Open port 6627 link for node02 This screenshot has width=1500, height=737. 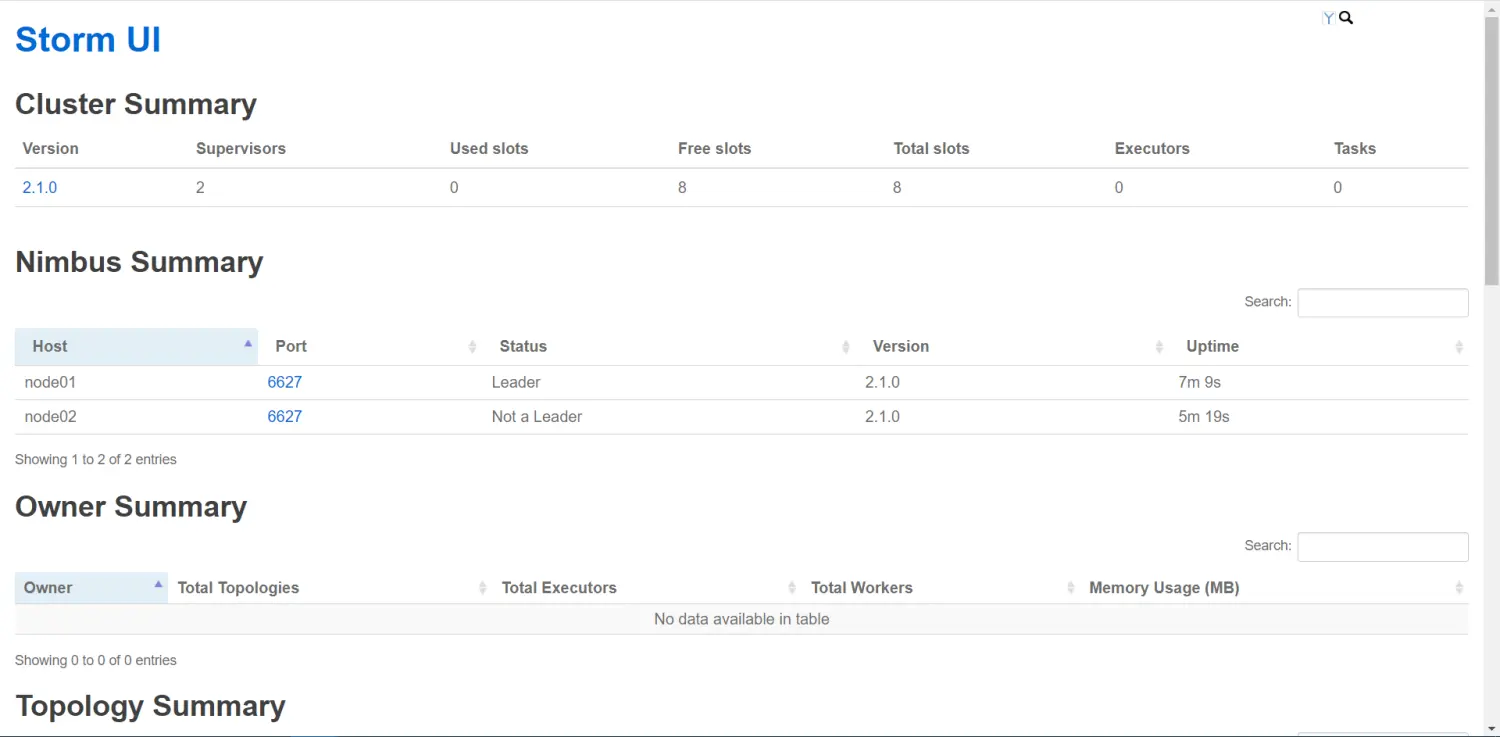click(285, 416)
